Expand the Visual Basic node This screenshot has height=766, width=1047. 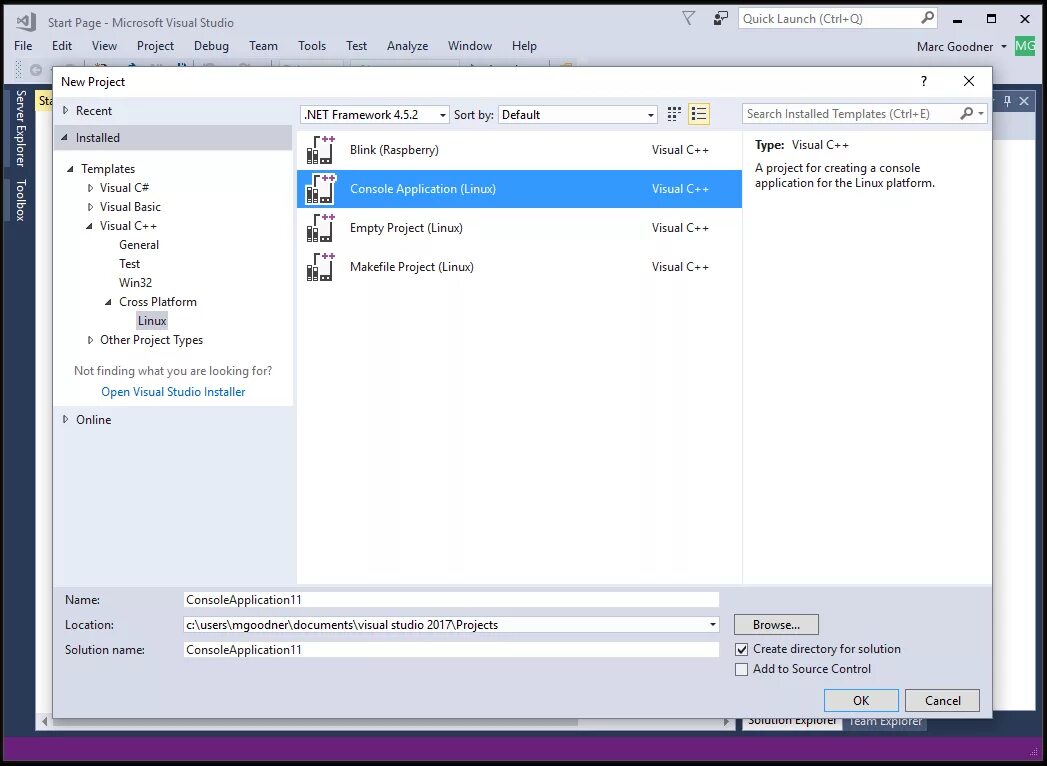tap(90, 207)
